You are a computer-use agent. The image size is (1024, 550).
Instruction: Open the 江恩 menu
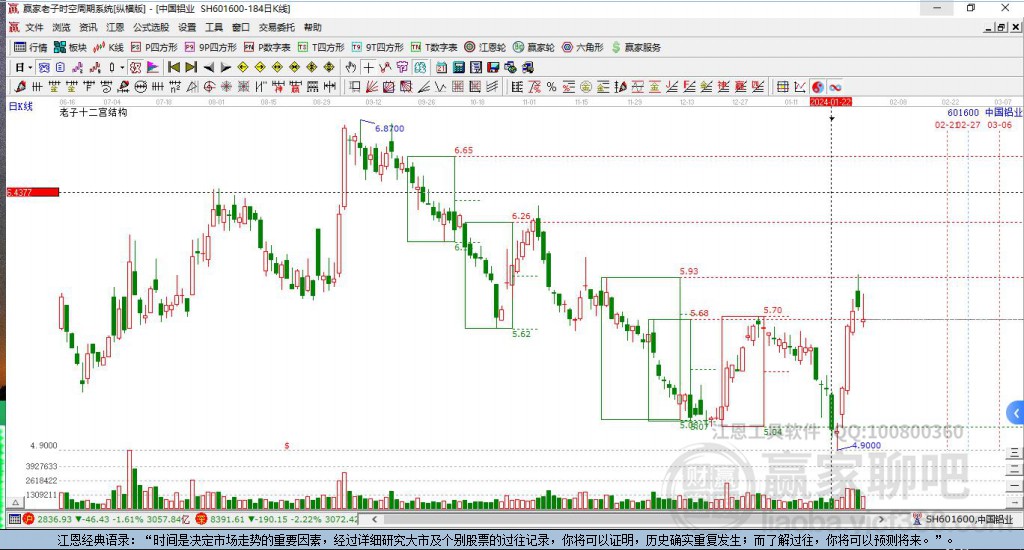(x=115, y=27)
